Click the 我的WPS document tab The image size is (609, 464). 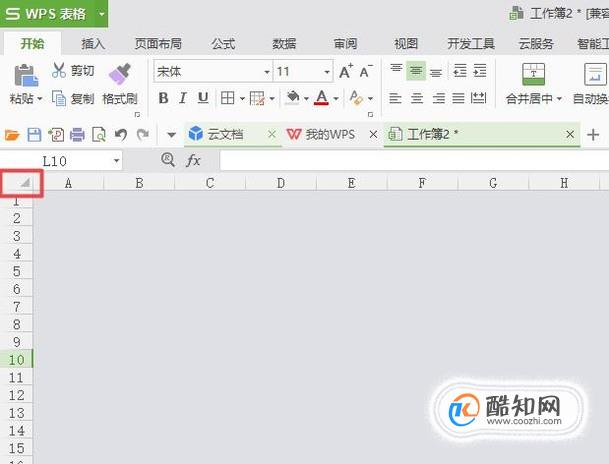322,135
